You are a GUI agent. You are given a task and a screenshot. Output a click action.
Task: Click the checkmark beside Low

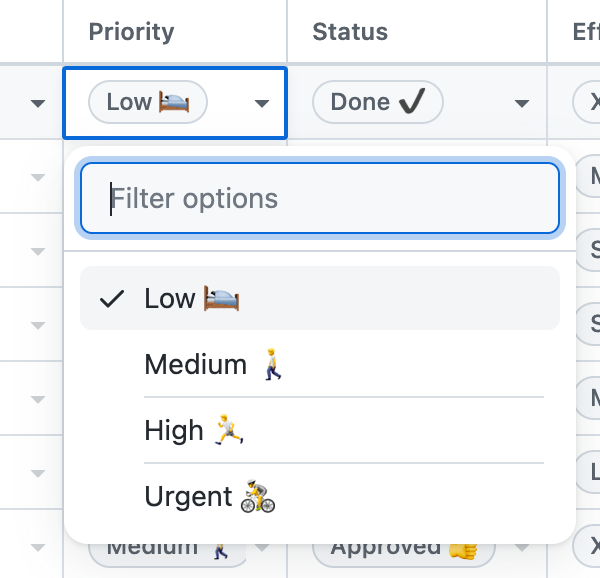coord(113,298)
